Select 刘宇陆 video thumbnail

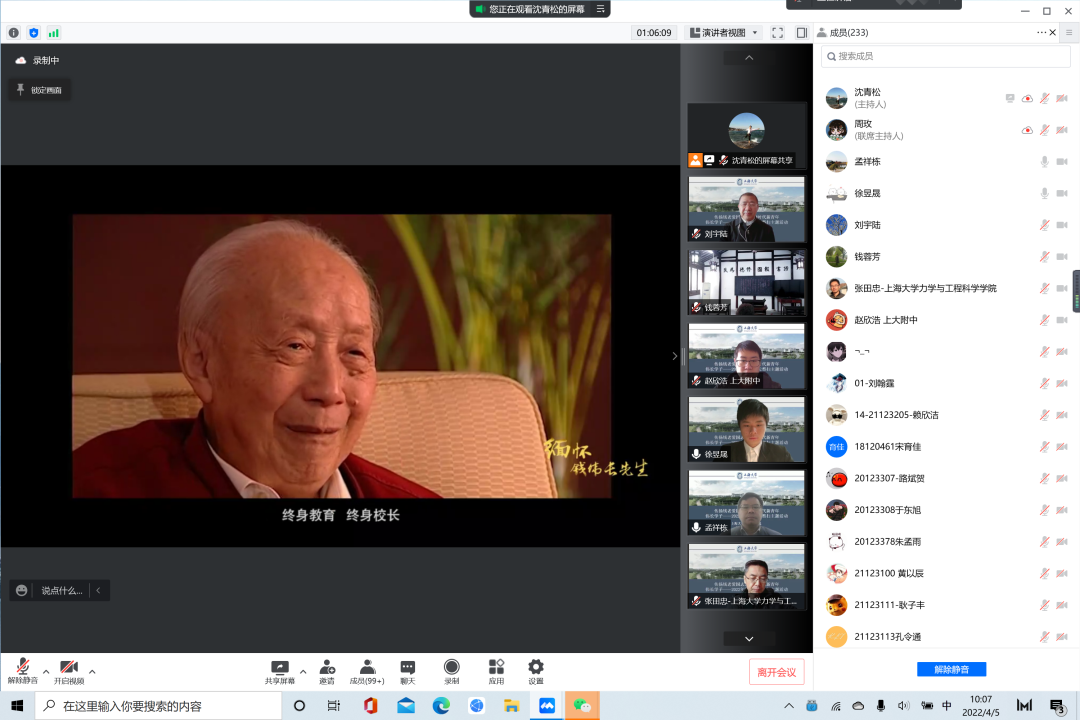tap(747, 209)
